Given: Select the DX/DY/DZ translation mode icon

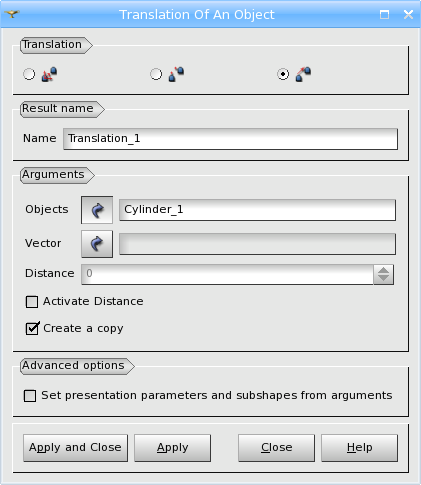Looking at the screenshot, I should click(x=49, y=74).
